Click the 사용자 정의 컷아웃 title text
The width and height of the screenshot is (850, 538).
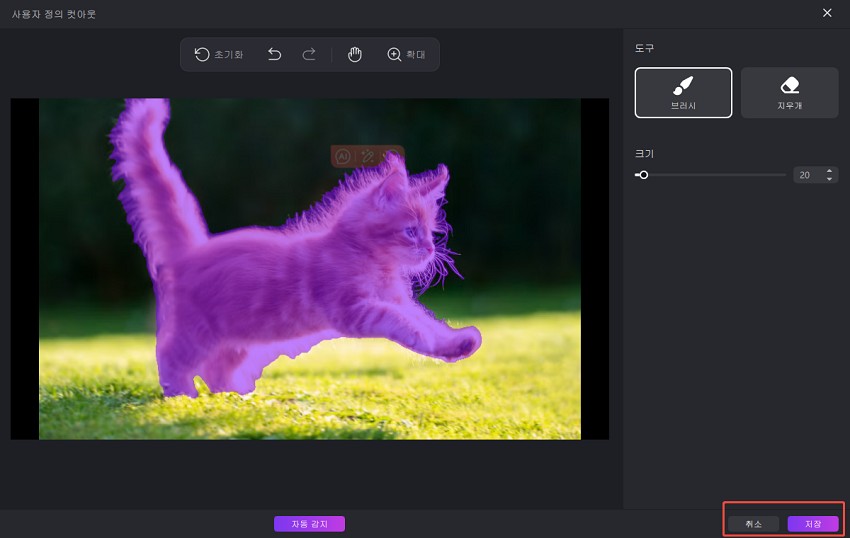54,14
